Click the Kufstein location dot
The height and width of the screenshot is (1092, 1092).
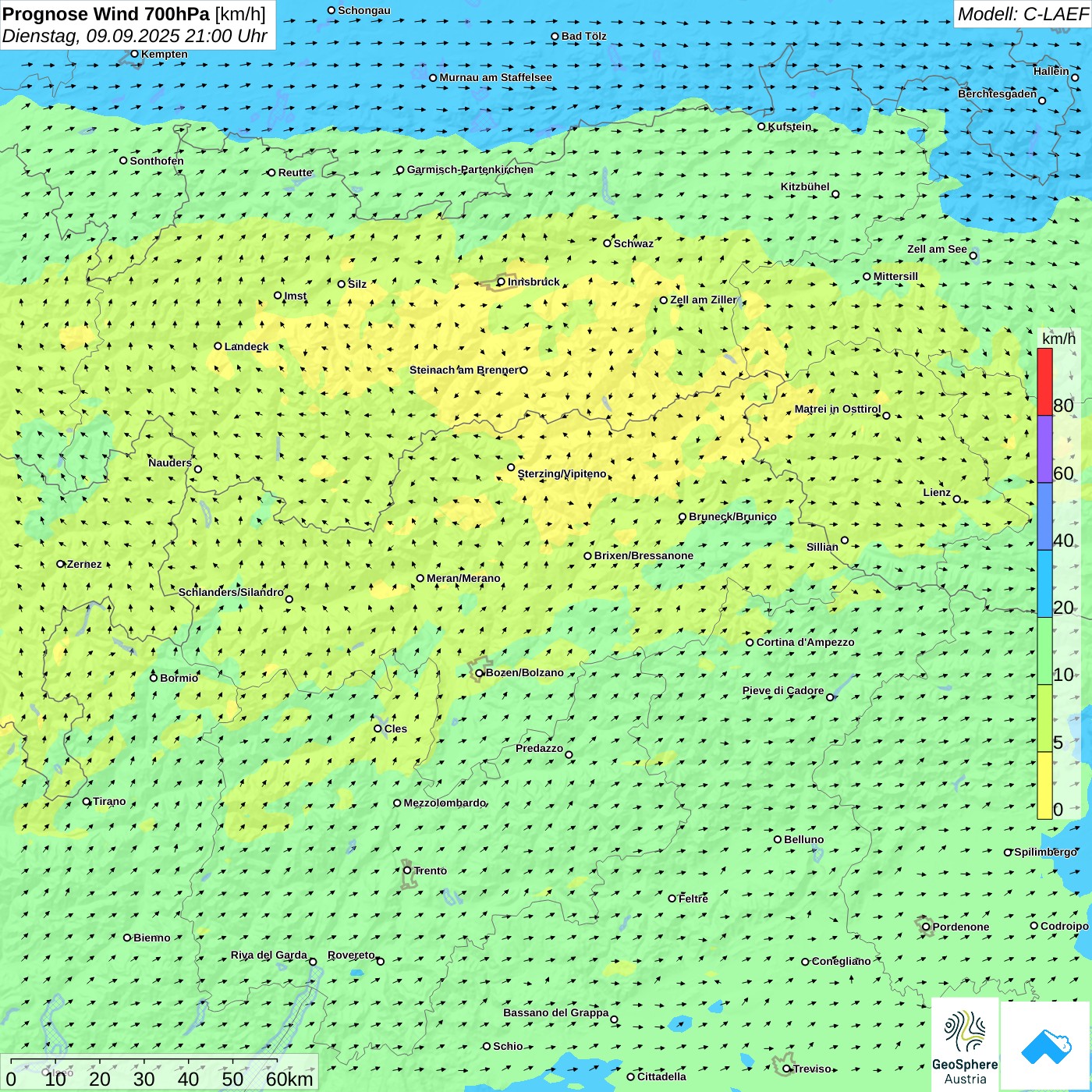click(762, 126)
